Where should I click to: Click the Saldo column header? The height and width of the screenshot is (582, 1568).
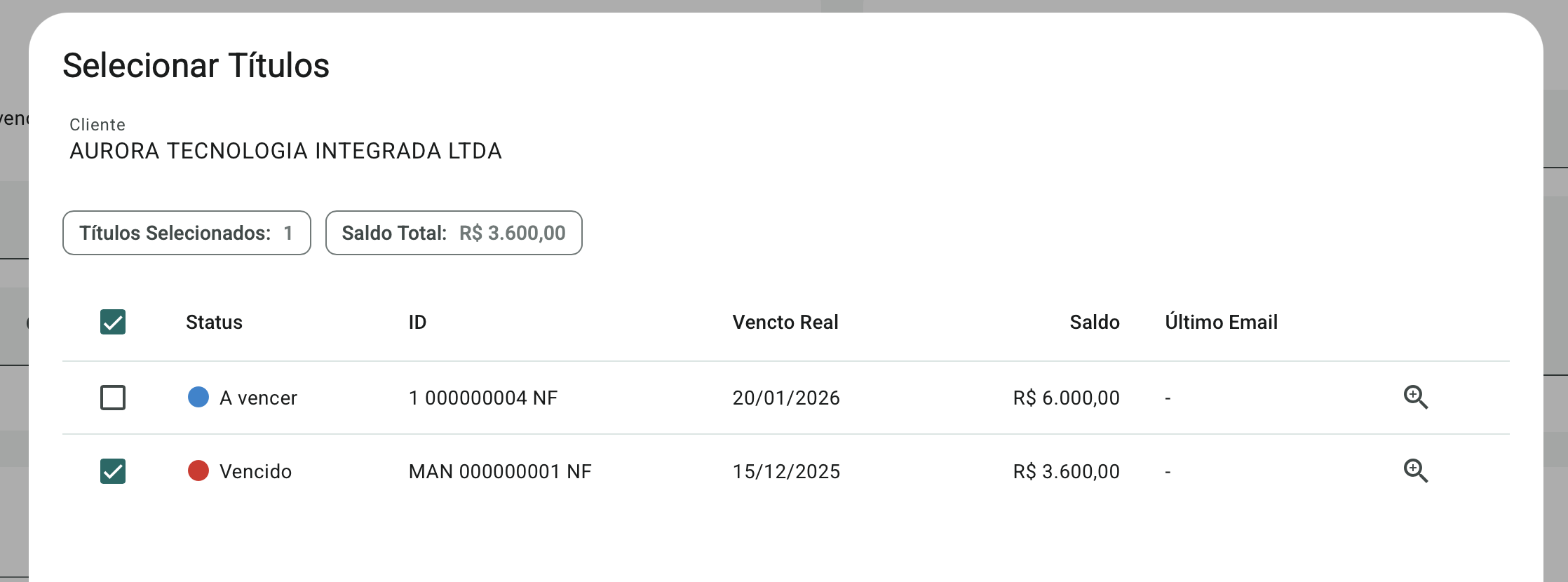point(1094,323)
